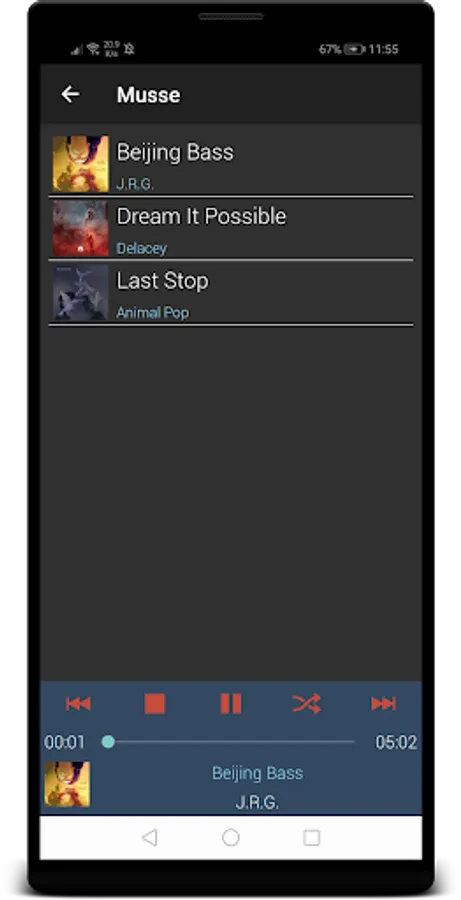Stop playback with the square button
461x900 pixels.
click(154, 703)
